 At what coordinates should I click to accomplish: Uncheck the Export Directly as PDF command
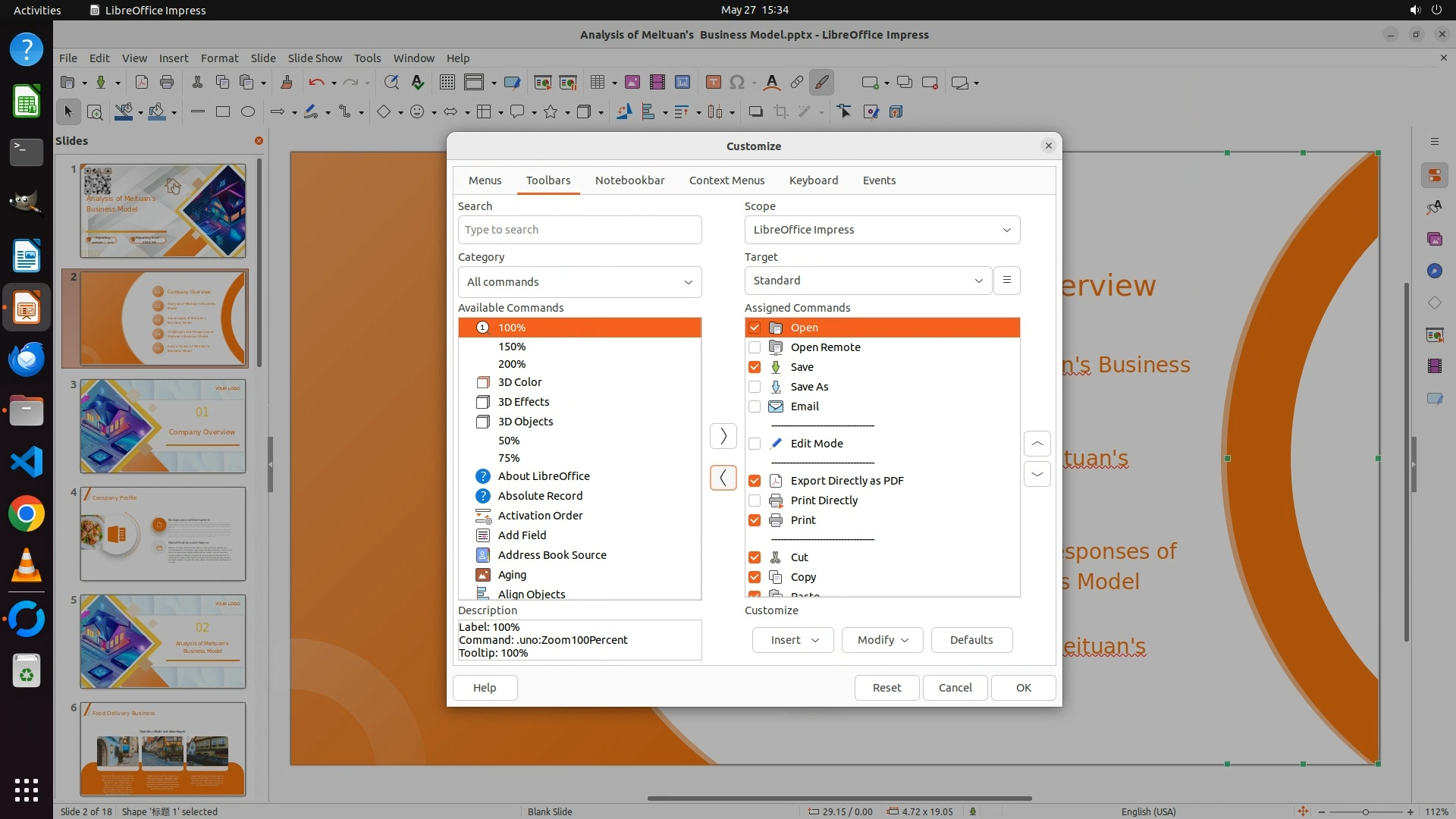755,481
